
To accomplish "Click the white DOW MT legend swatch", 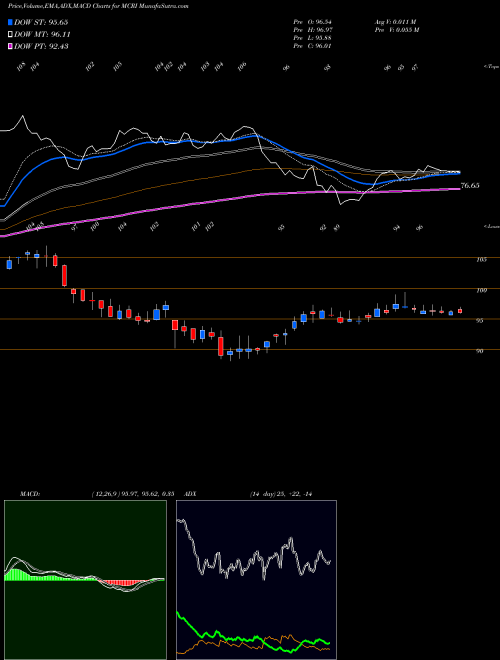I will 11,35.
